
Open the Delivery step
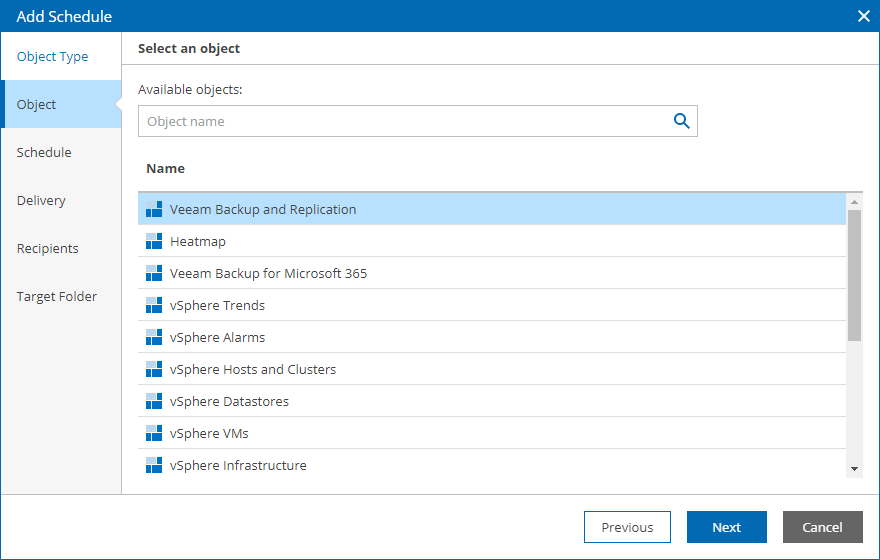click(61, 200)
